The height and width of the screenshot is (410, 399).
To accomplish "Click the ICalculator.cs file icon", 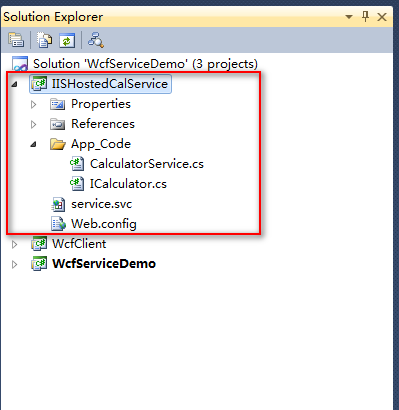I will click(77, 184).
